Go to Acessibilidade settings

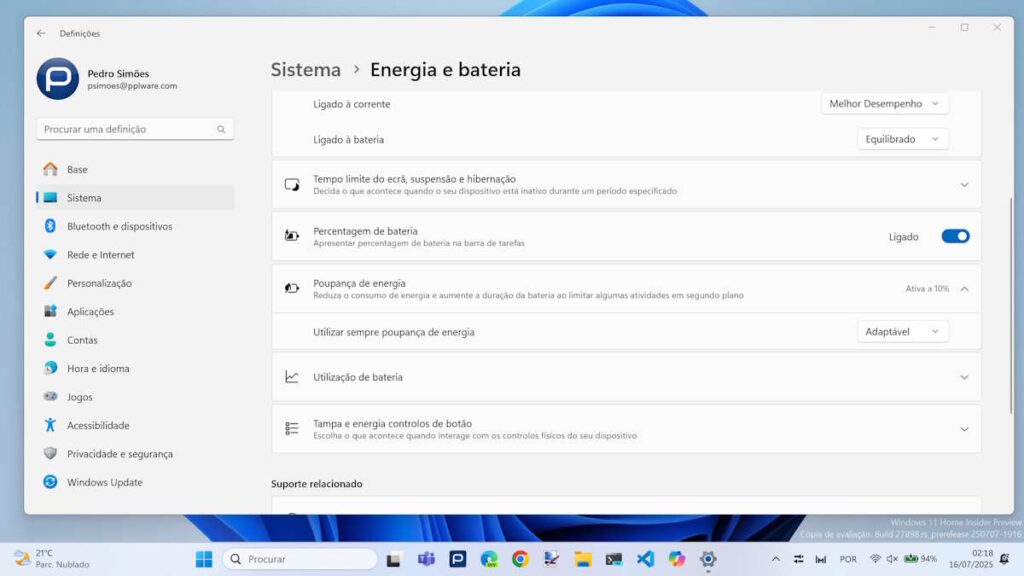pyautogui.click(x=98, y=425)
